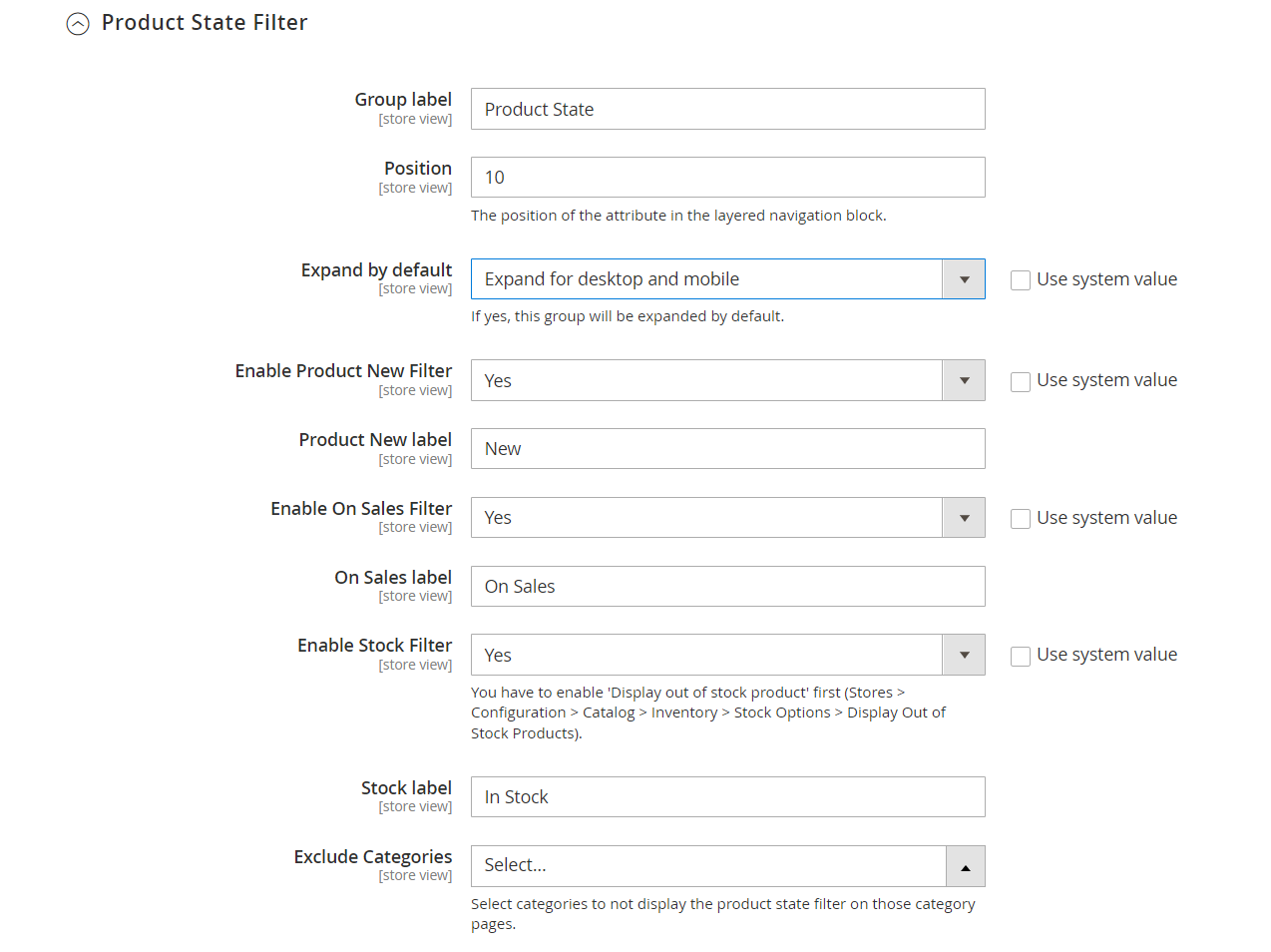Check Use system value for On Sales Filter
Viewport: 1271px width, 952px height.
[1020, 519]
